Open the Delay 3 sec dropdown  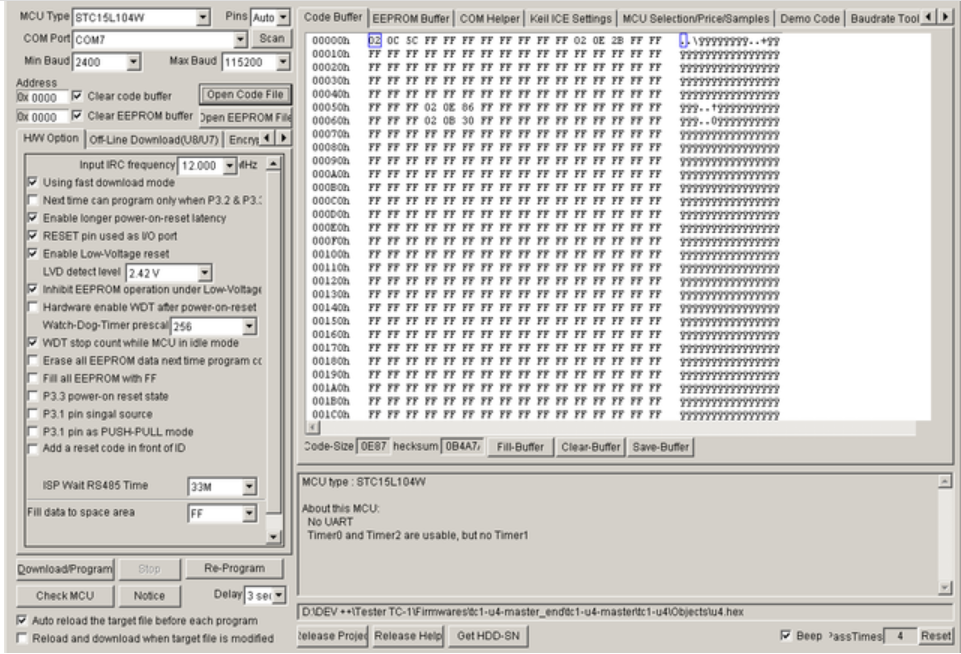pyautogui.click(x=279, y=595)
